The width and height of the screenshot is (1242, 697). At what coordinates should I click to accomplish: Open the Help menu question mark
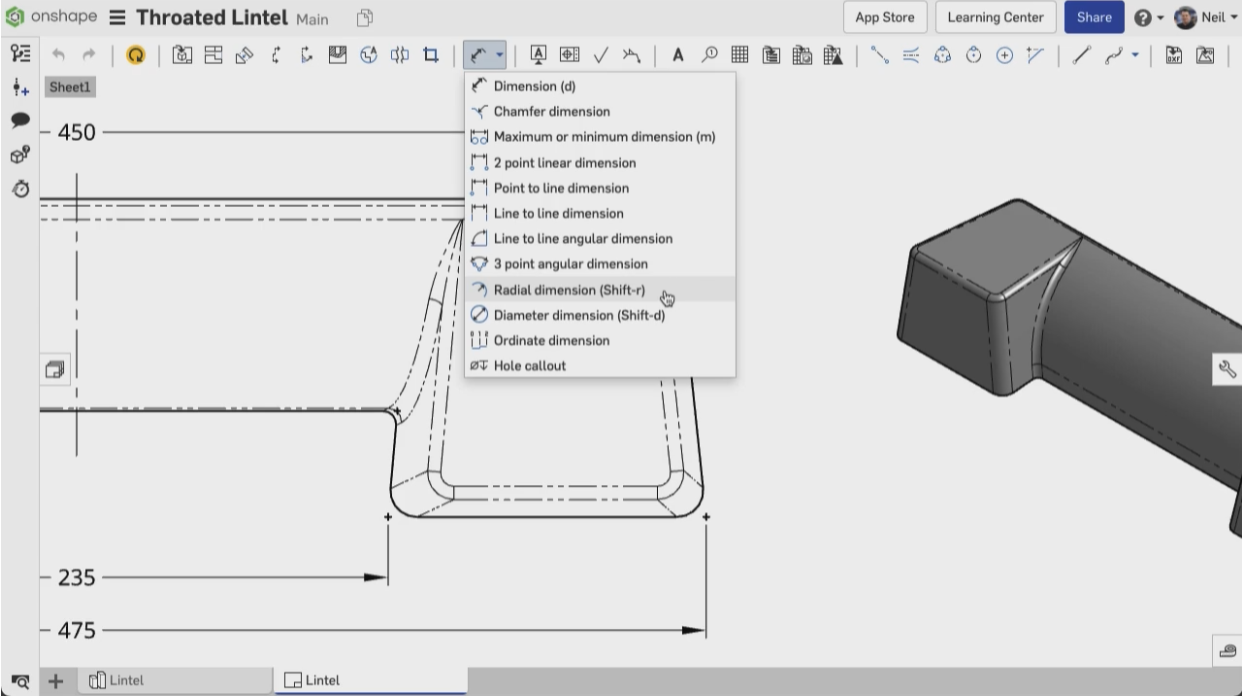(1148, 18)
